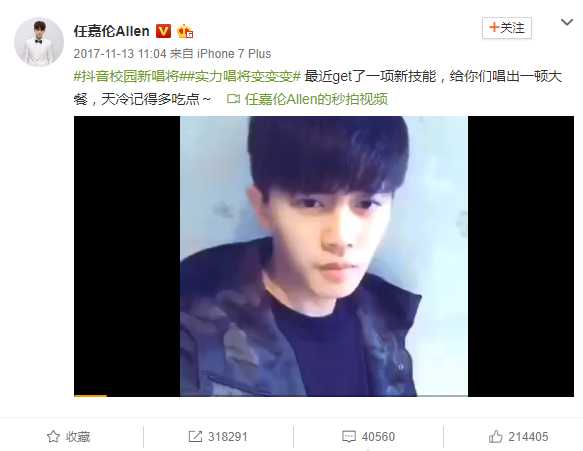
Task: Click the repost share icon
Action: [x=195, y=436]
